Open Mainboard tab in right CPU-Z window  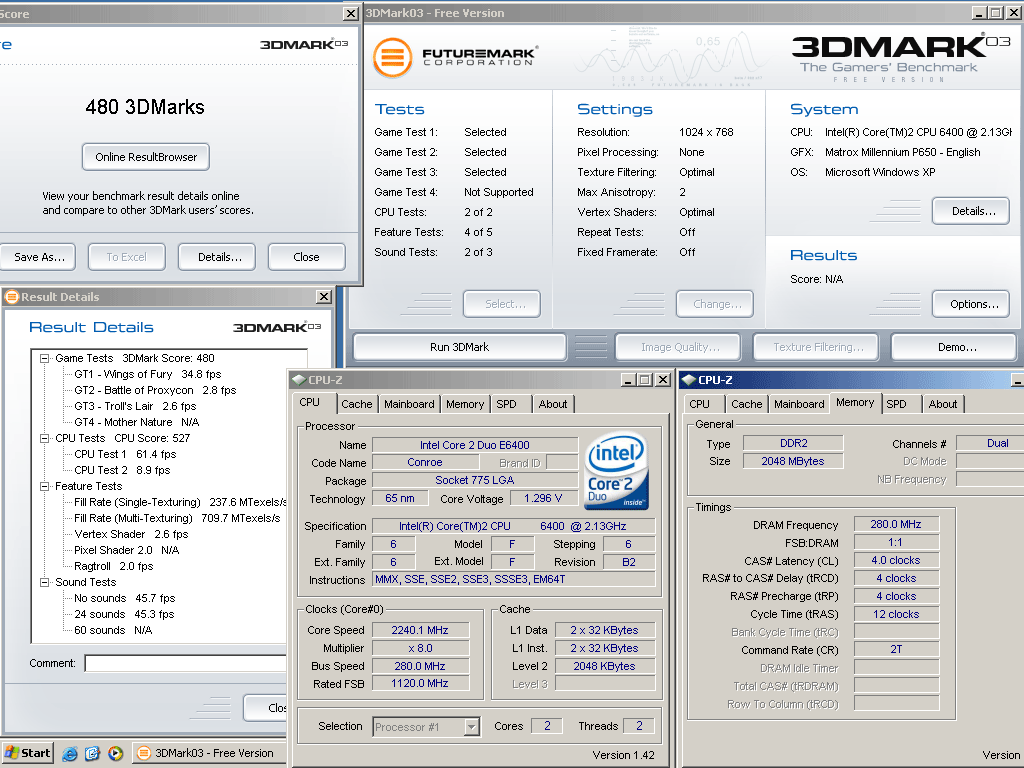click(x=799, y=404)
